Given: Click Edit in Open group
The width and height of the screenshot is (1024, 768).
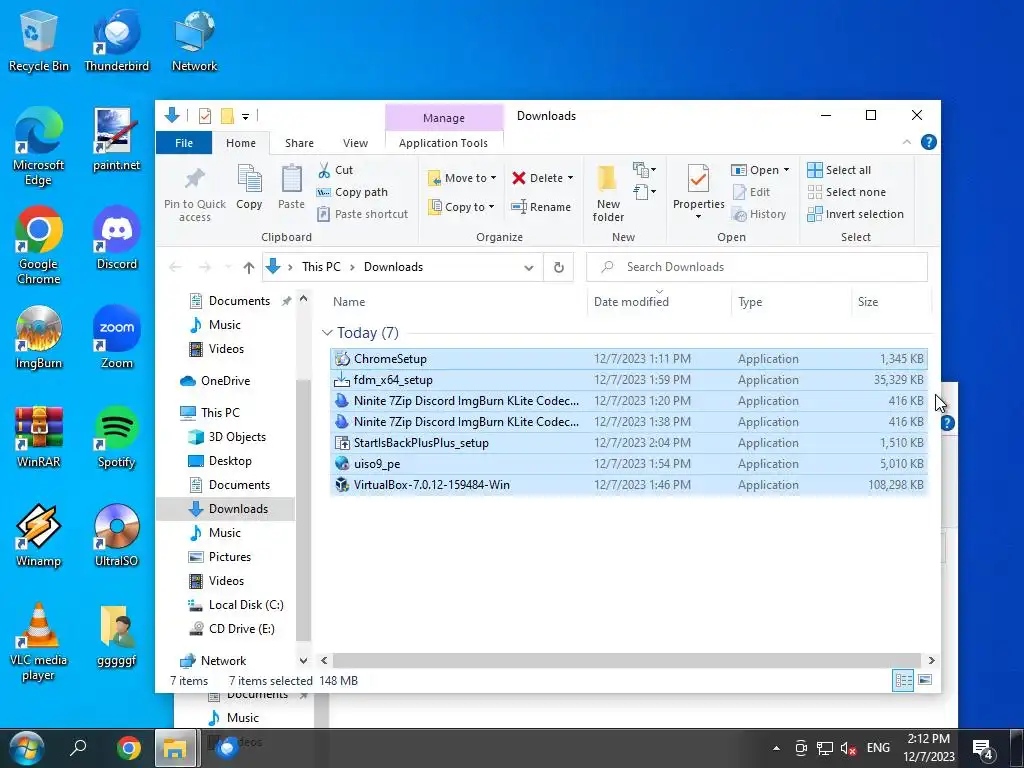Looking at the screenshot, I should click(751, 192).
